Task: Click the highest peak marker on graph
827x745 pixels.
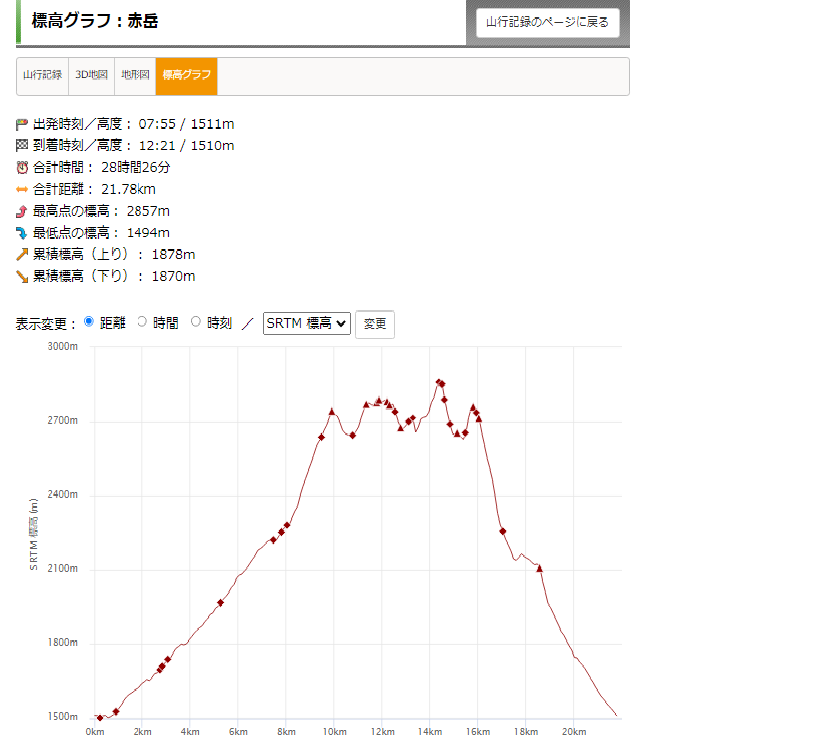Action: point(439,382)
